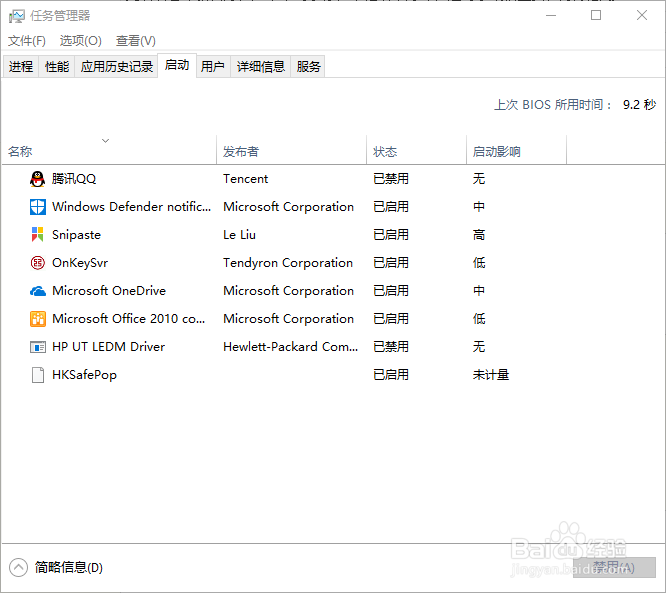Viewport: 666px width, 593px height.
Task: Select the Windows Defender notific... entry
Action: click(131, 207)
